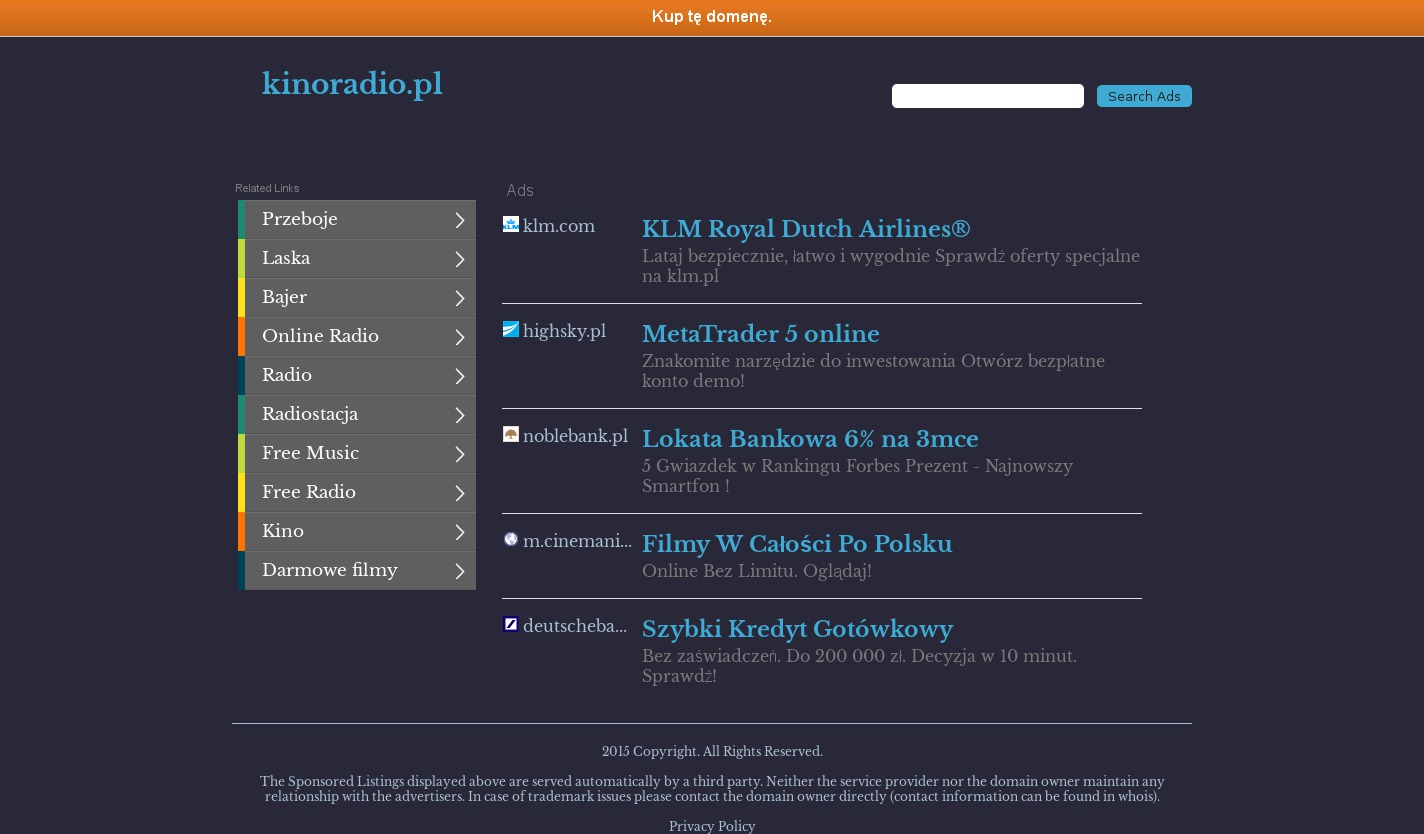The width and height of the screenshot is (1424, 834).
Task: Click the KLM favicon icon
Action: (x=510, y=225)
